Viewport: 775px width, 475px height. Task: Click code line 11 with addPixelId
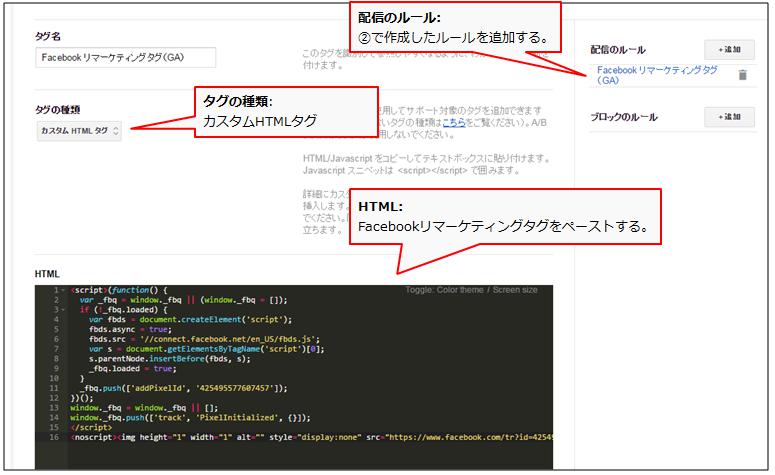point(183,388)
